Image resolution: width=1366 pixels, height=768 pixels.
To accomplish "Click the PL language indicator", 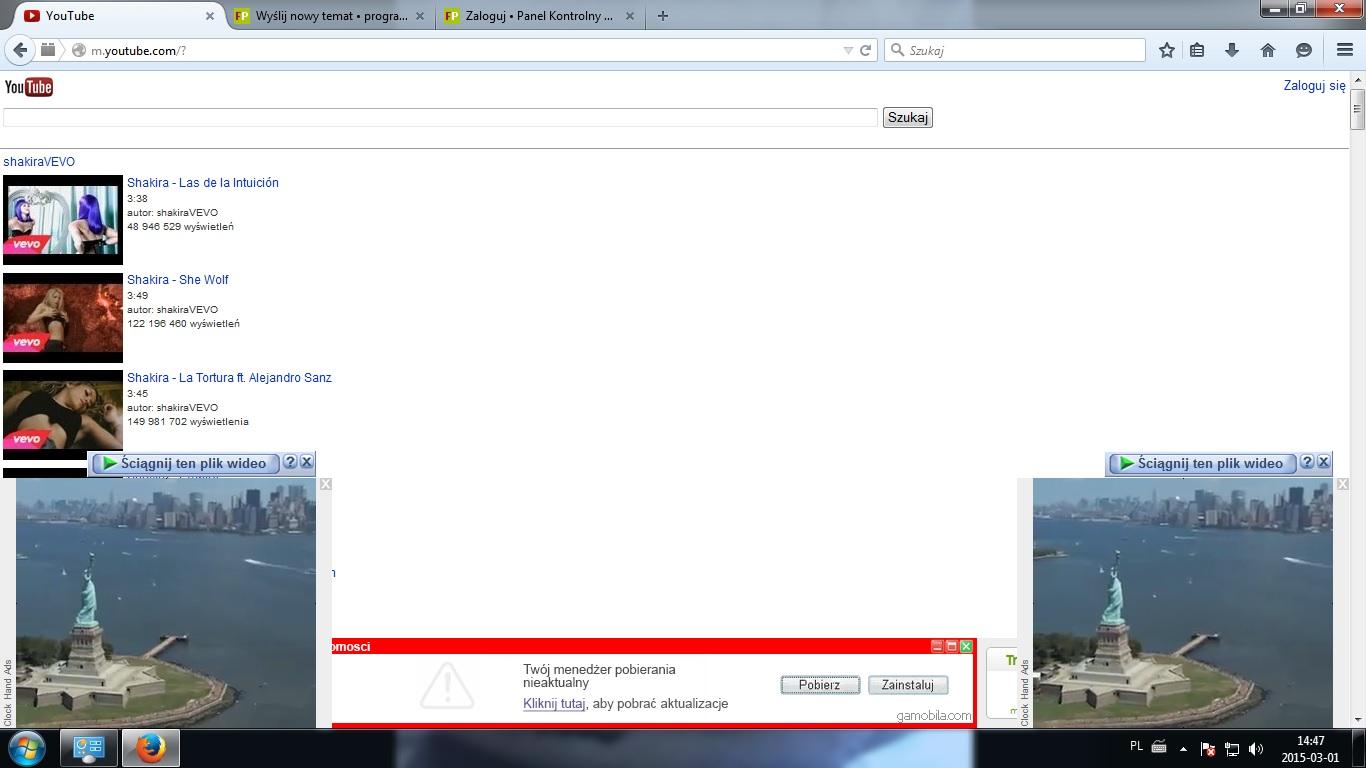I will (x=1136, y=746).
